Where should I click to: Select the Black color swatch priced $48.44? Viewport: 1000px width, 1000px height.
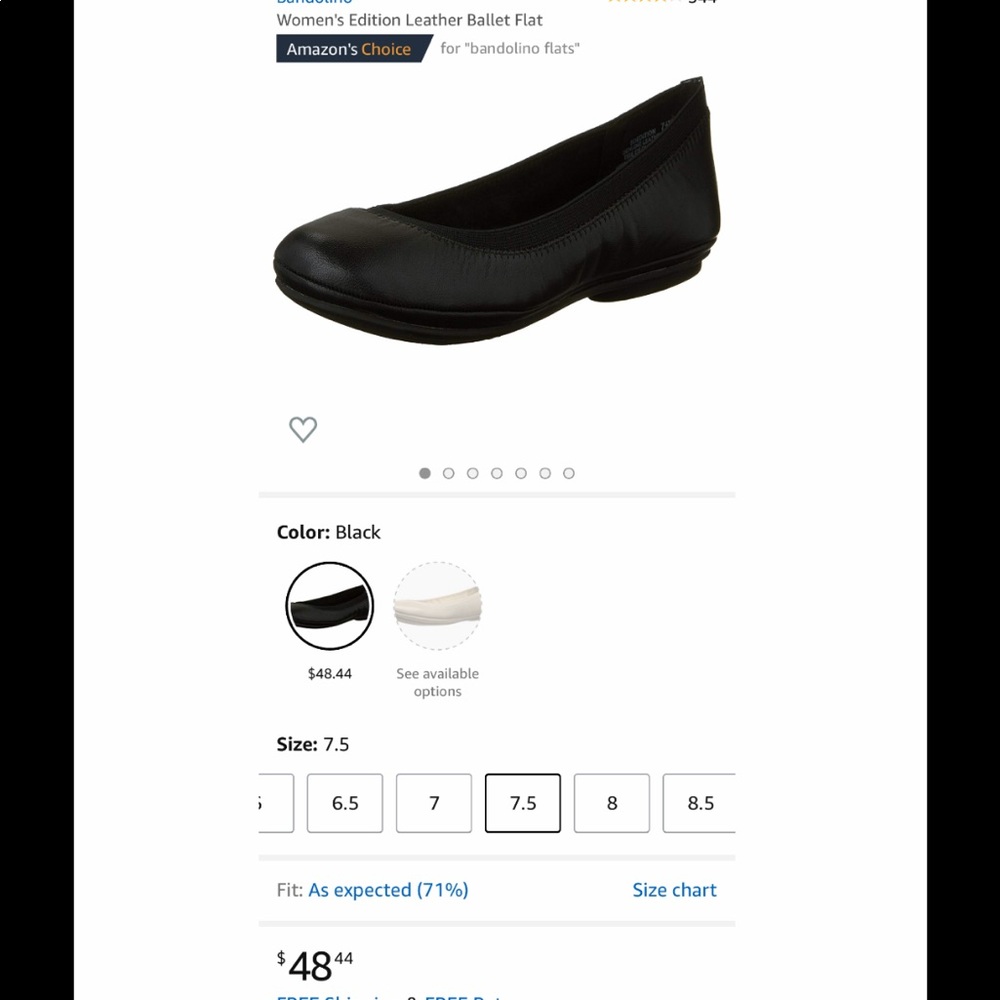pos(330,606)
